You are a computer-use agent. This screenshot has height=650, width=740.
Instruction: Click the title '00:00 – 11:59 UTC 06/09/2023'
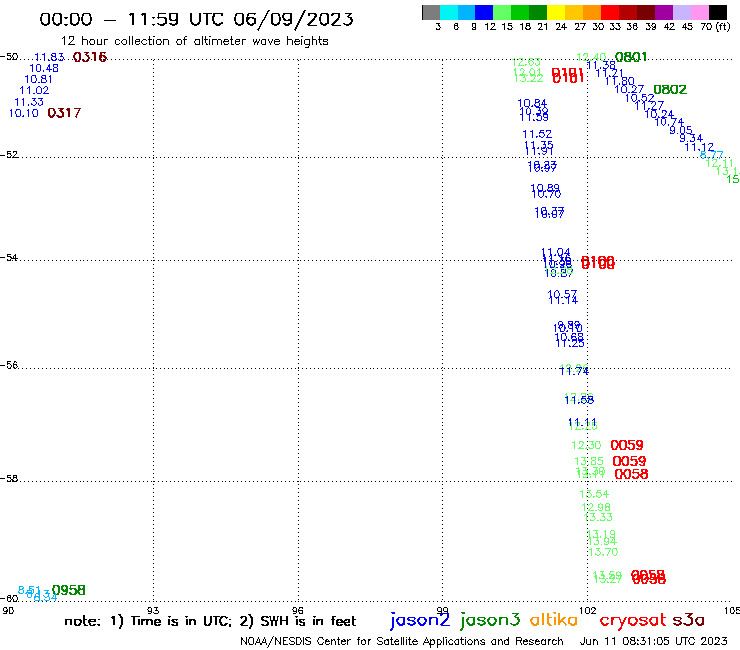pos(196,19)
